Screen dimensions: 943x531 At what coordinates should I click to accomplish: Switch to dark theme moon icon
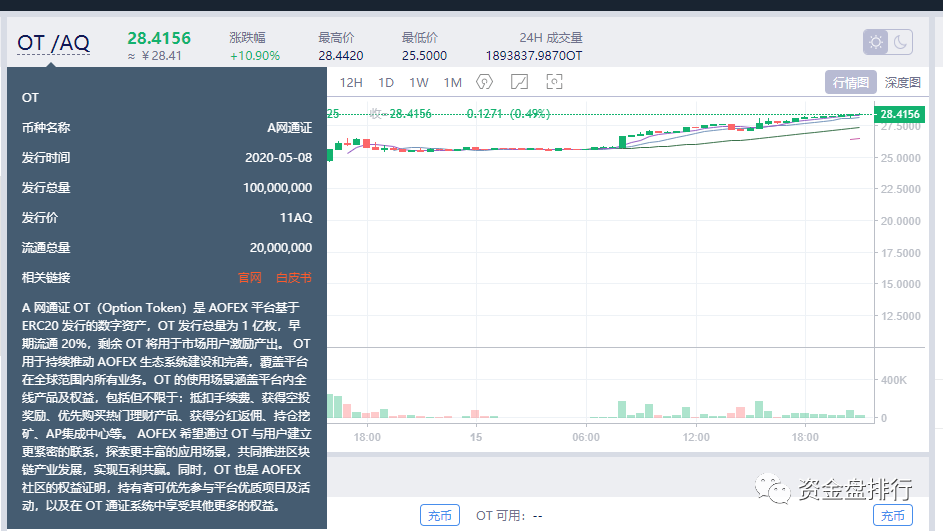point(900,42)
